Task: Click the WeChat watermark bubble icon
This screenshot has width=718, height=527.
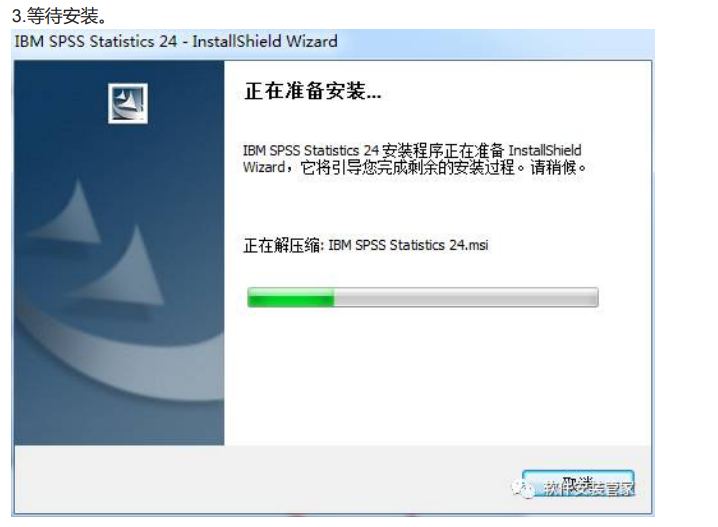Action: click(522, 489)
